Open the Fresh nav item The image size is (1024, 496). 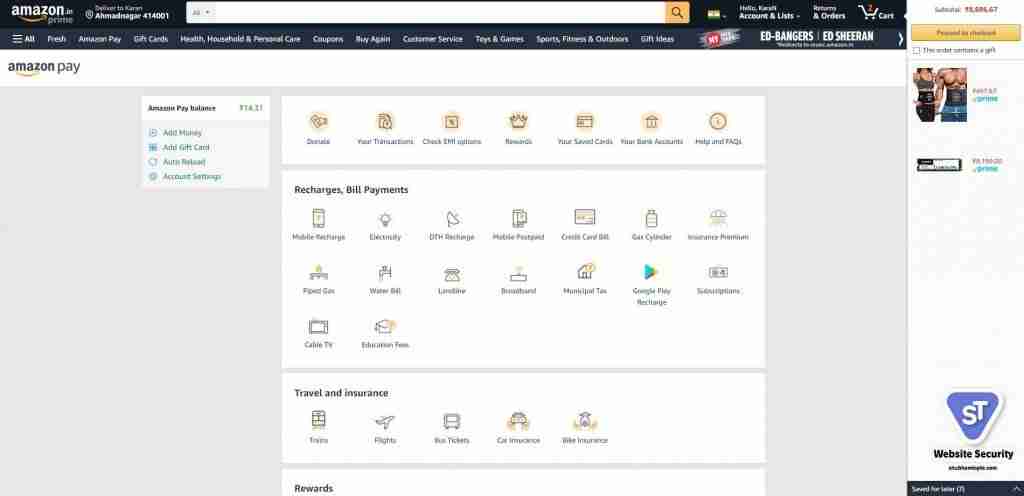pos(57,39)
